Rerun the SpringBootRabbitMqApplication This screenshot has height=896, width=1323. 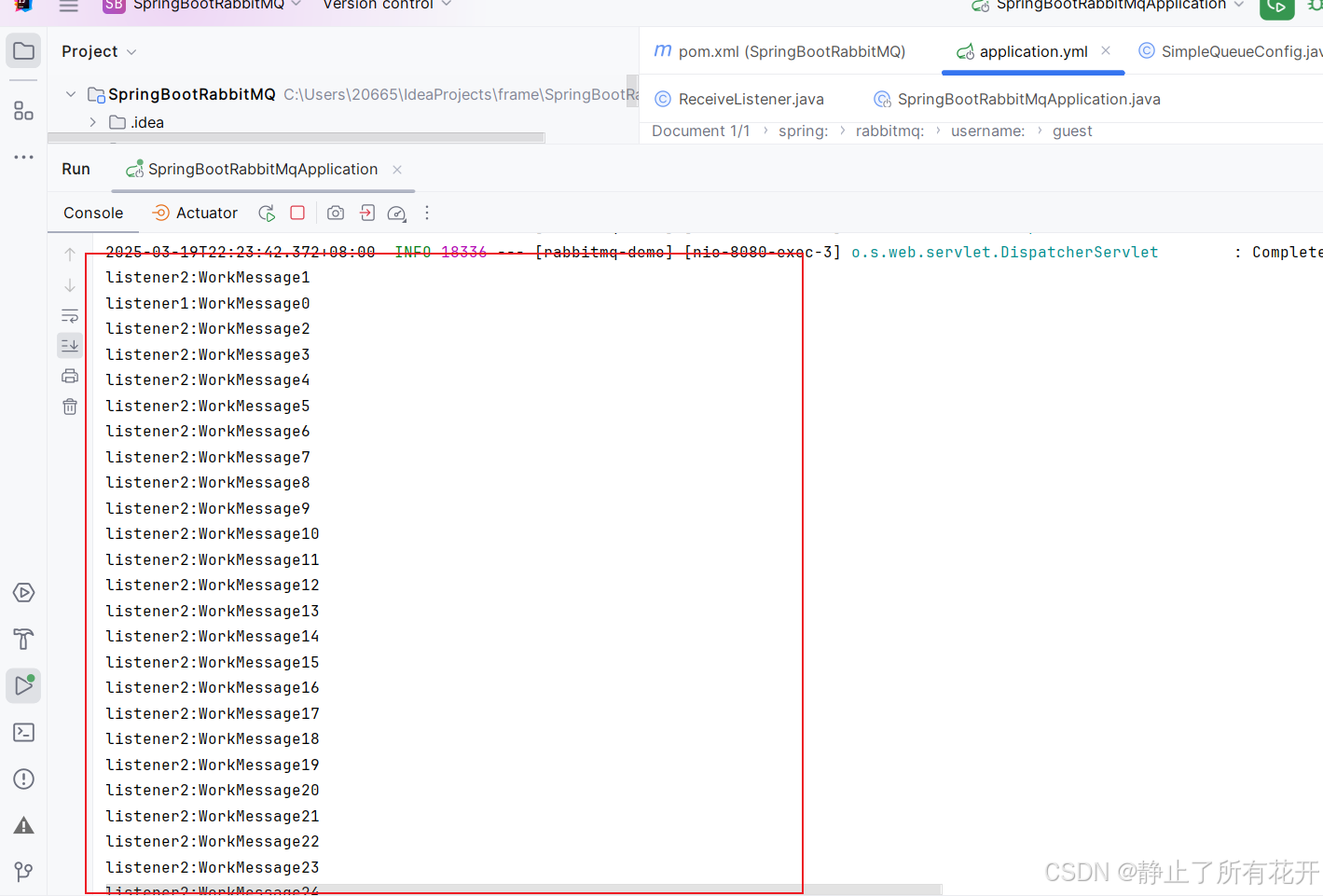pos(266,213)
